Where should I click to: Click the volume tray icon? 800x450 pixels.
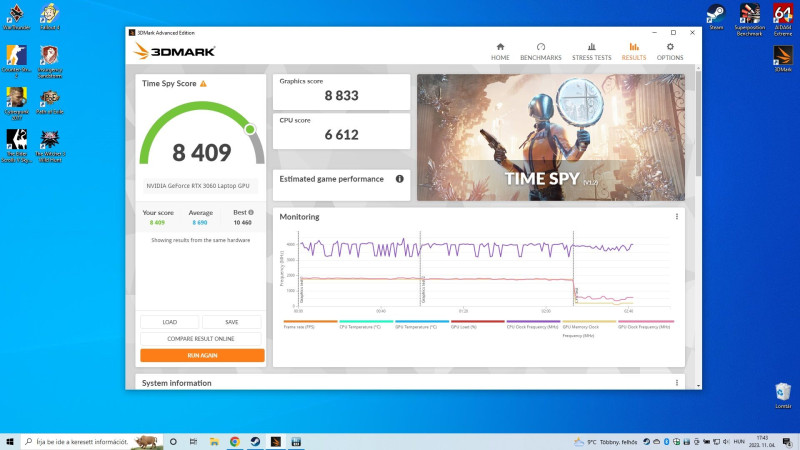tap(726, 442)
